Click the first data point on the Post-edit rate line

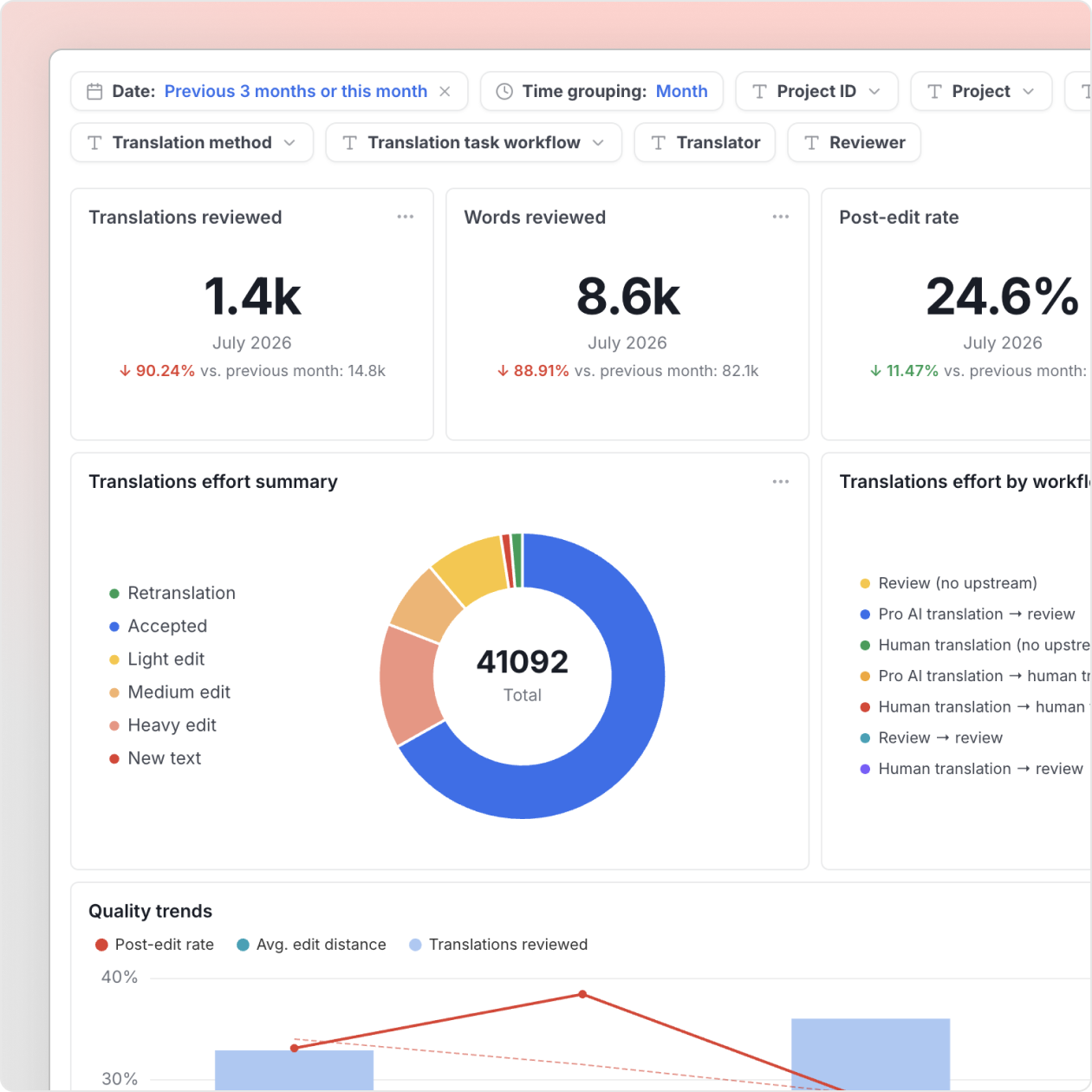tap(295, 1048)
